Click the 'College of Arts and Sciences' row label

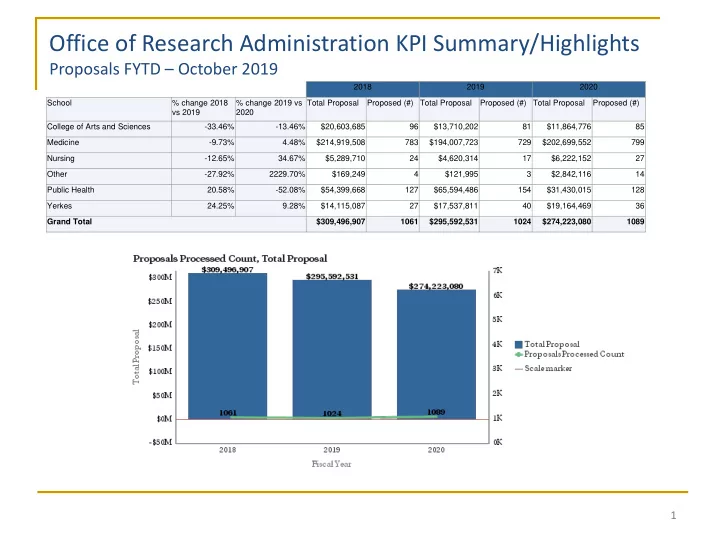tap(108, 127)
